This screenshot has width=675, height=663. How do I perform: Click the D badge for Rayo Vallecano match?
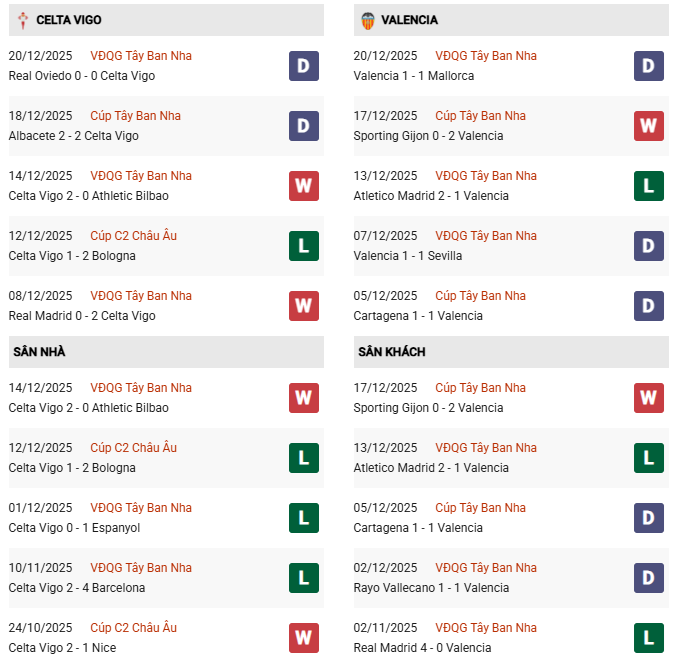click(649, 578)
